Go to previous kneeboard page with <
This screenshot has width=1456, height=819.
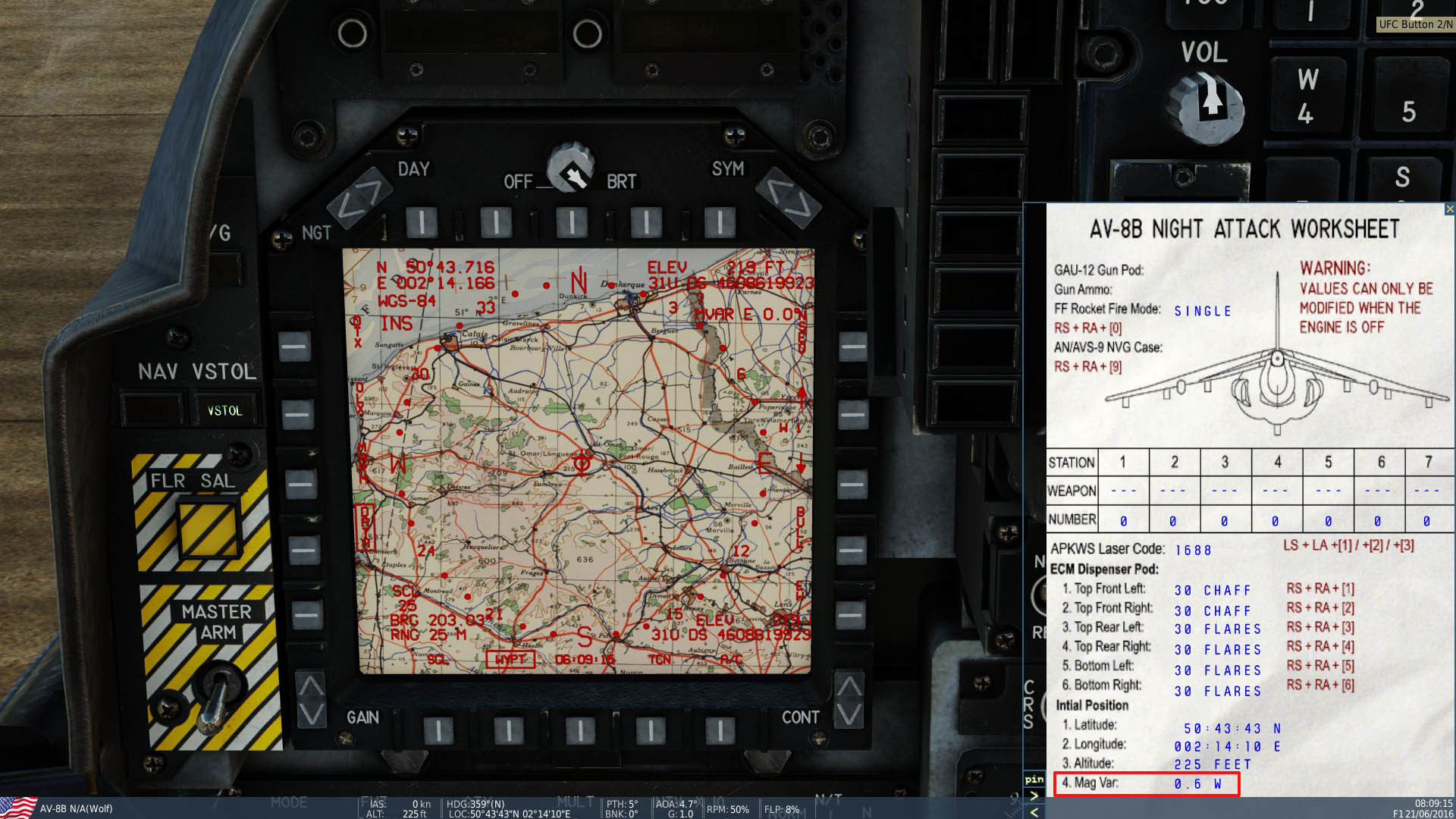[1034, 811]
